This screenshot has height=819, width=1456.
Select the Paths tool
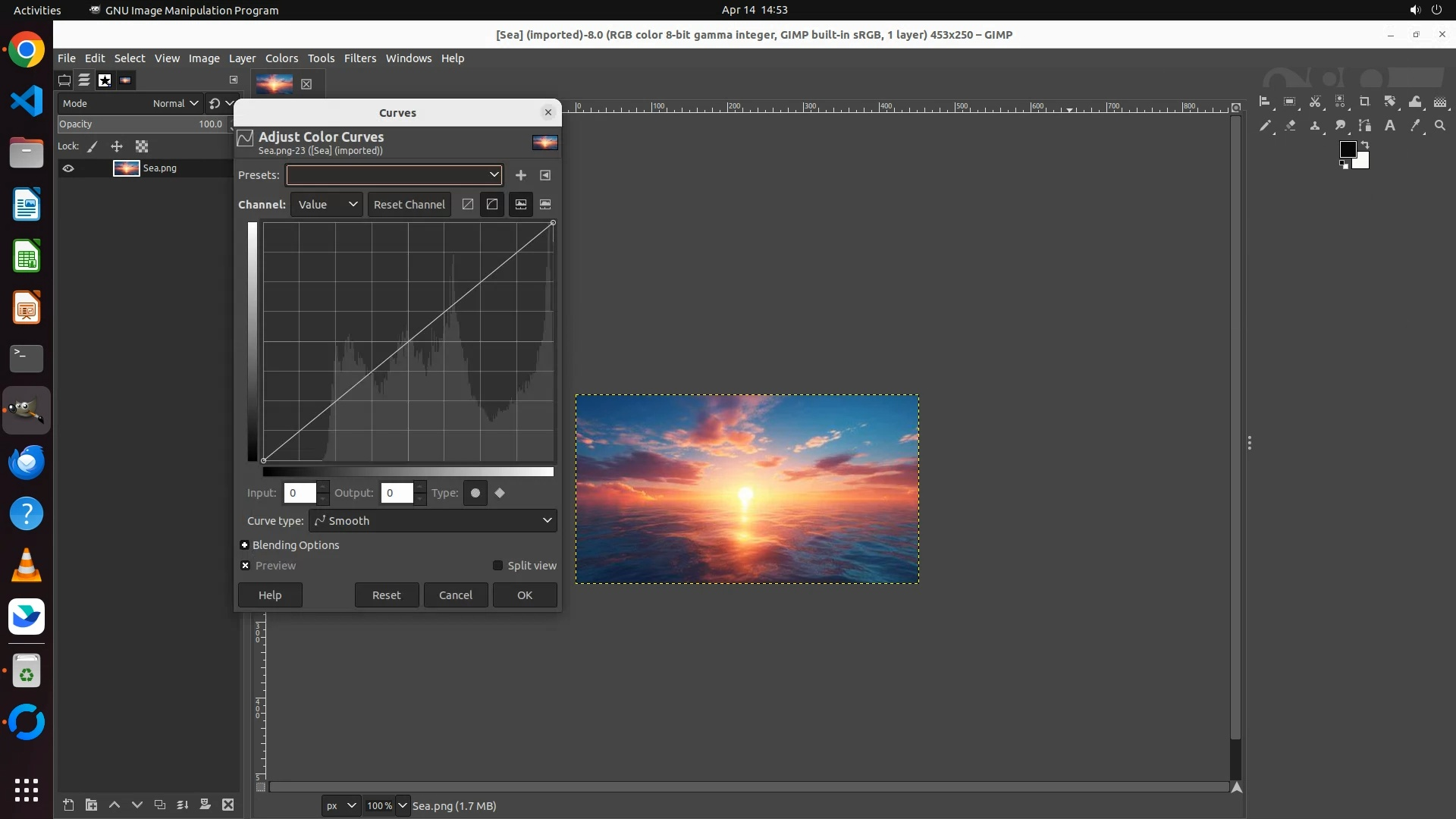1365,126
